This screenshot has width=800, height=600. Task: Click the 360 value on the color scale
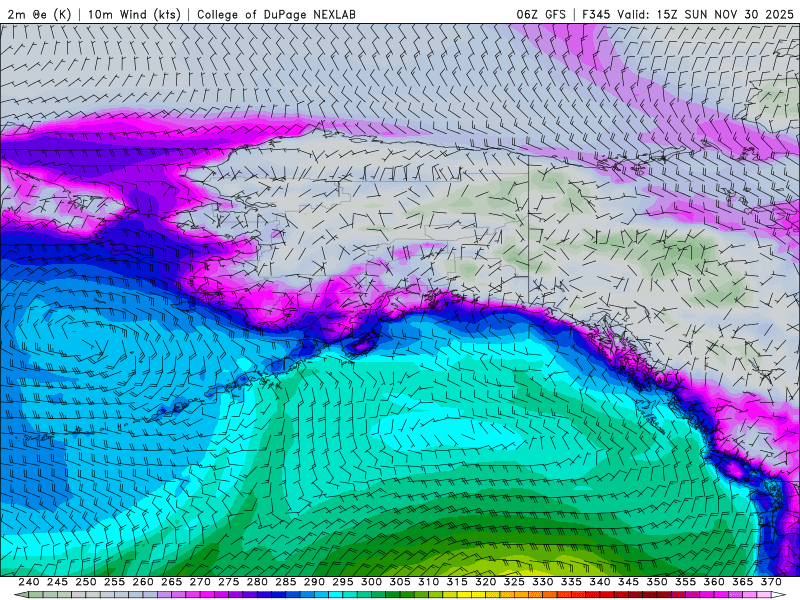[714, 582]
